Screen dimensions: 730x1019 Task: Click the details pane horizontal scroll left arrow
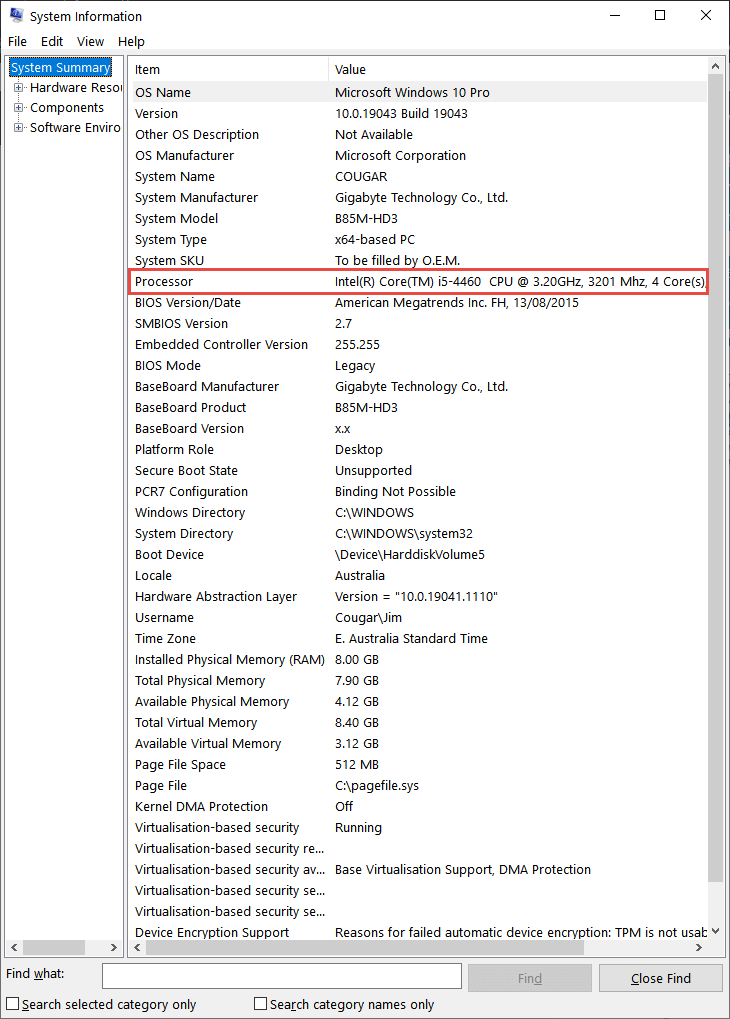point(137,948)
